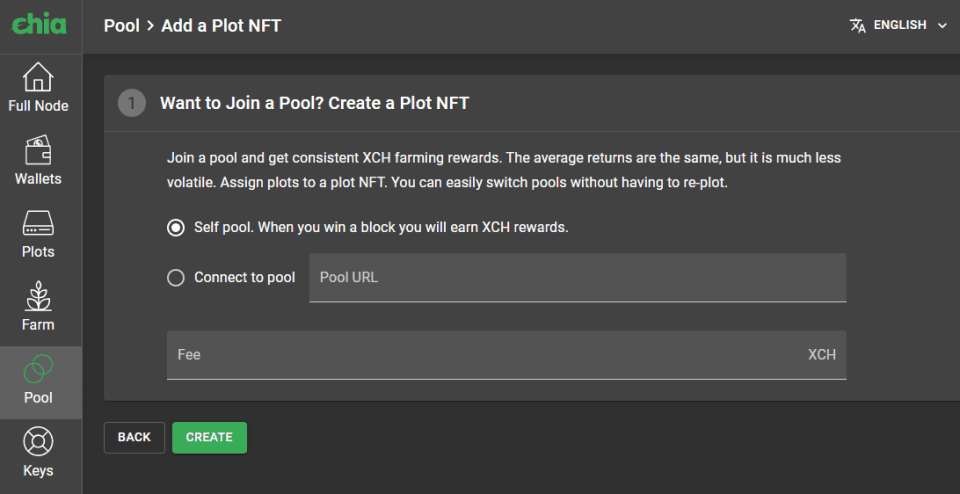The height and width of the screenshot is (494, 960).
Task: Choose the Connect to pool radio
Action: click(176, 278)
